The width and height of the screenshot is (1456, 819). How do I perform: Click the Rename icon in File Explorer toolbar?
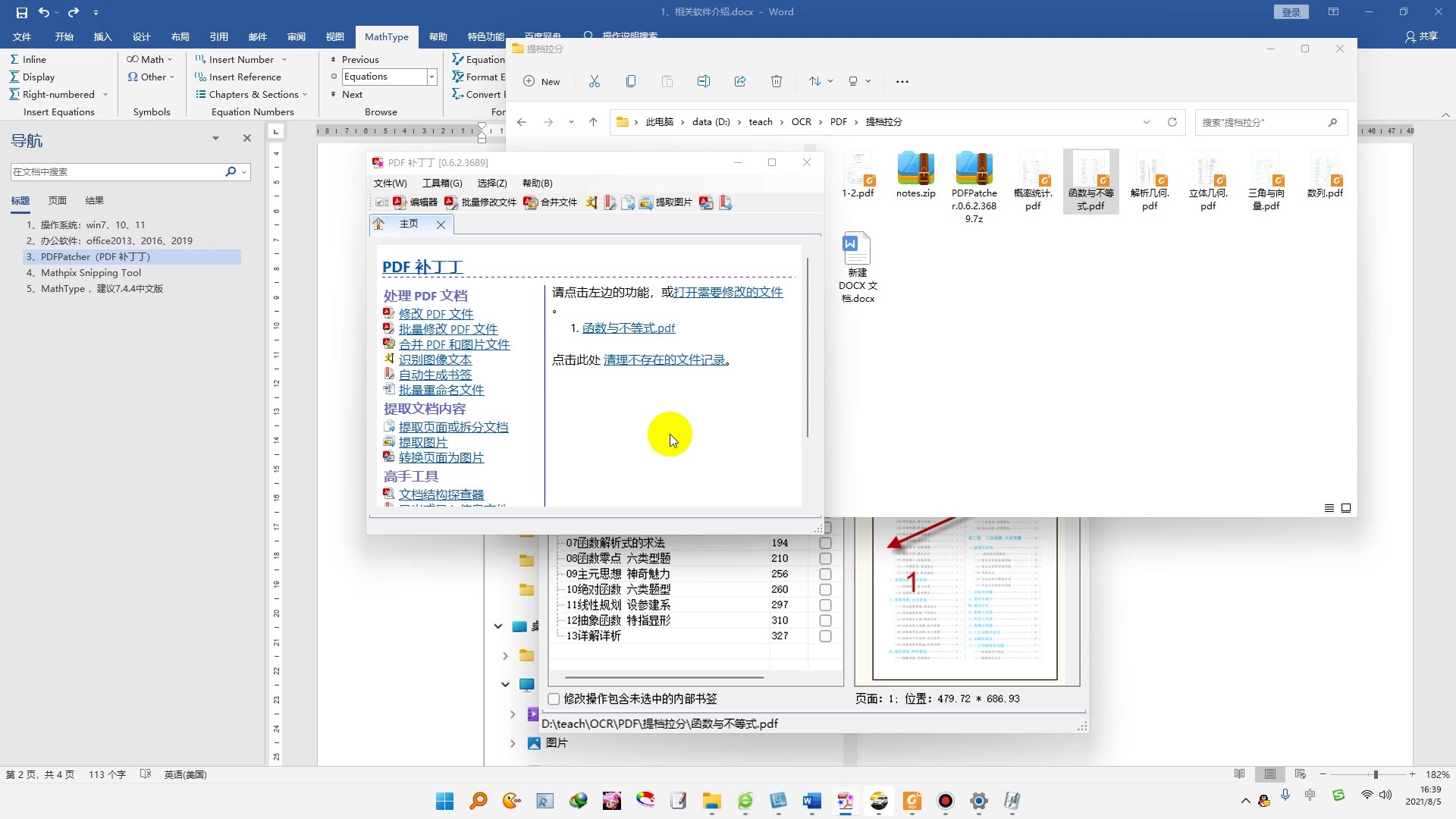click(x=704, y=81)
